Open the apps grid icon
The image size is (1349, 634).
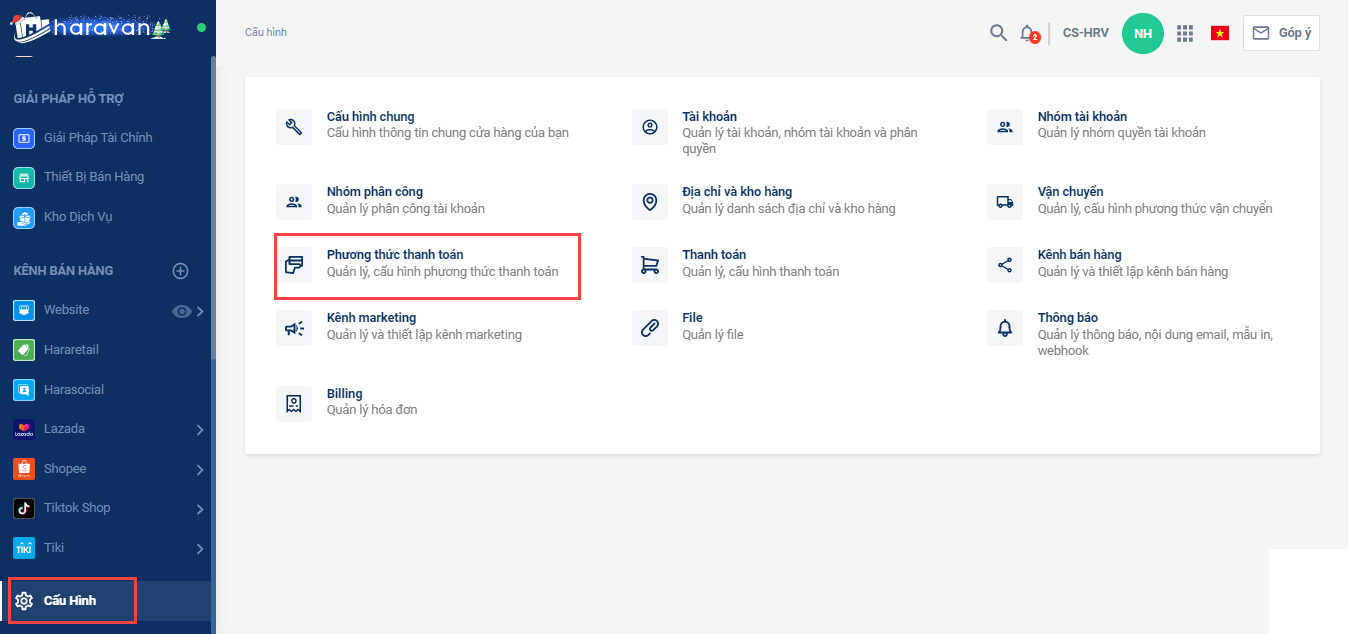(x=1185, y=33)
